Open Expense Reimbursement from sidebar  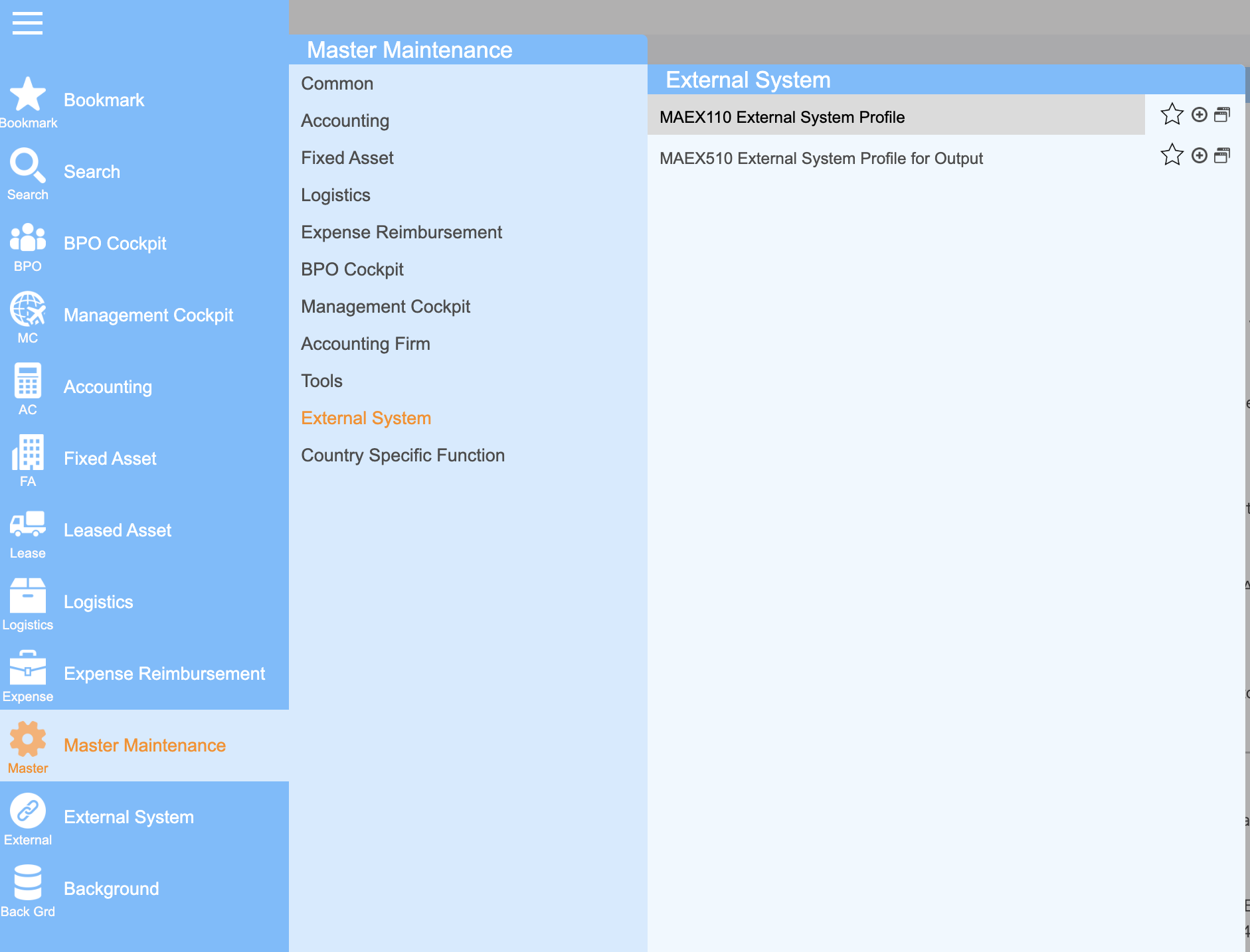pyautogui.click(x=165, y=674)
